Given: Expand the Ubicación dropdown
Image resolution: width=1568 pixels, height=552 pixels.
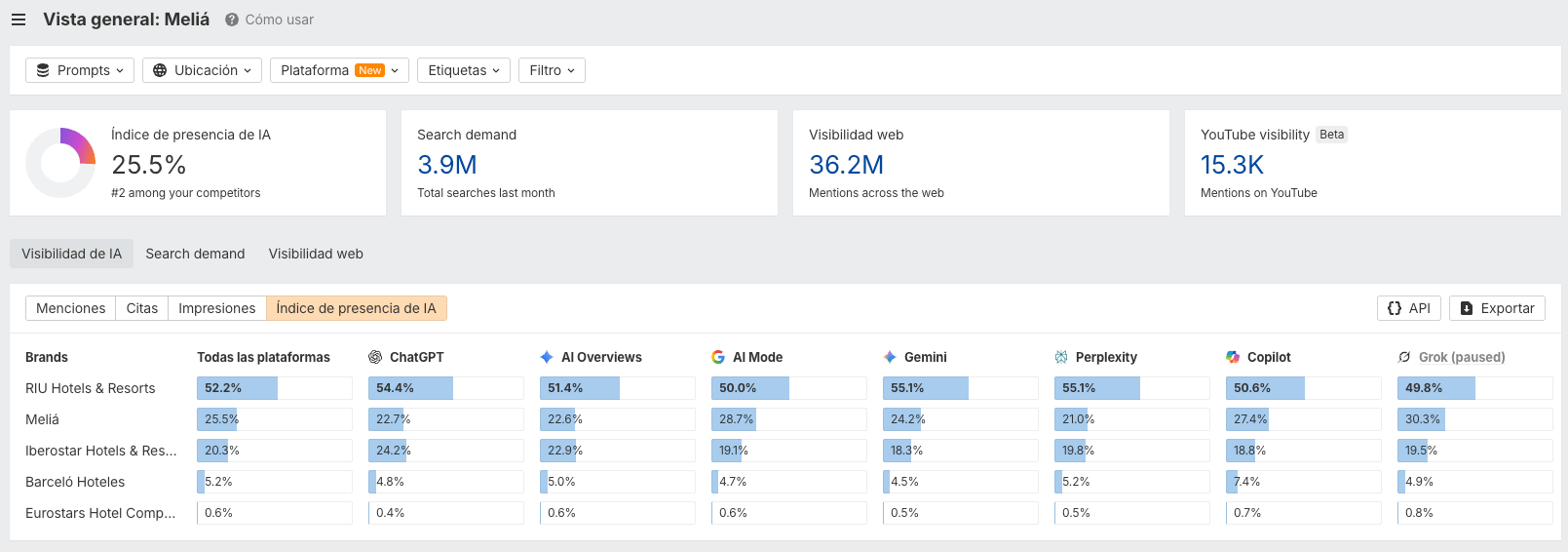Looking at the screenshot, I should (x=202, y=70).
